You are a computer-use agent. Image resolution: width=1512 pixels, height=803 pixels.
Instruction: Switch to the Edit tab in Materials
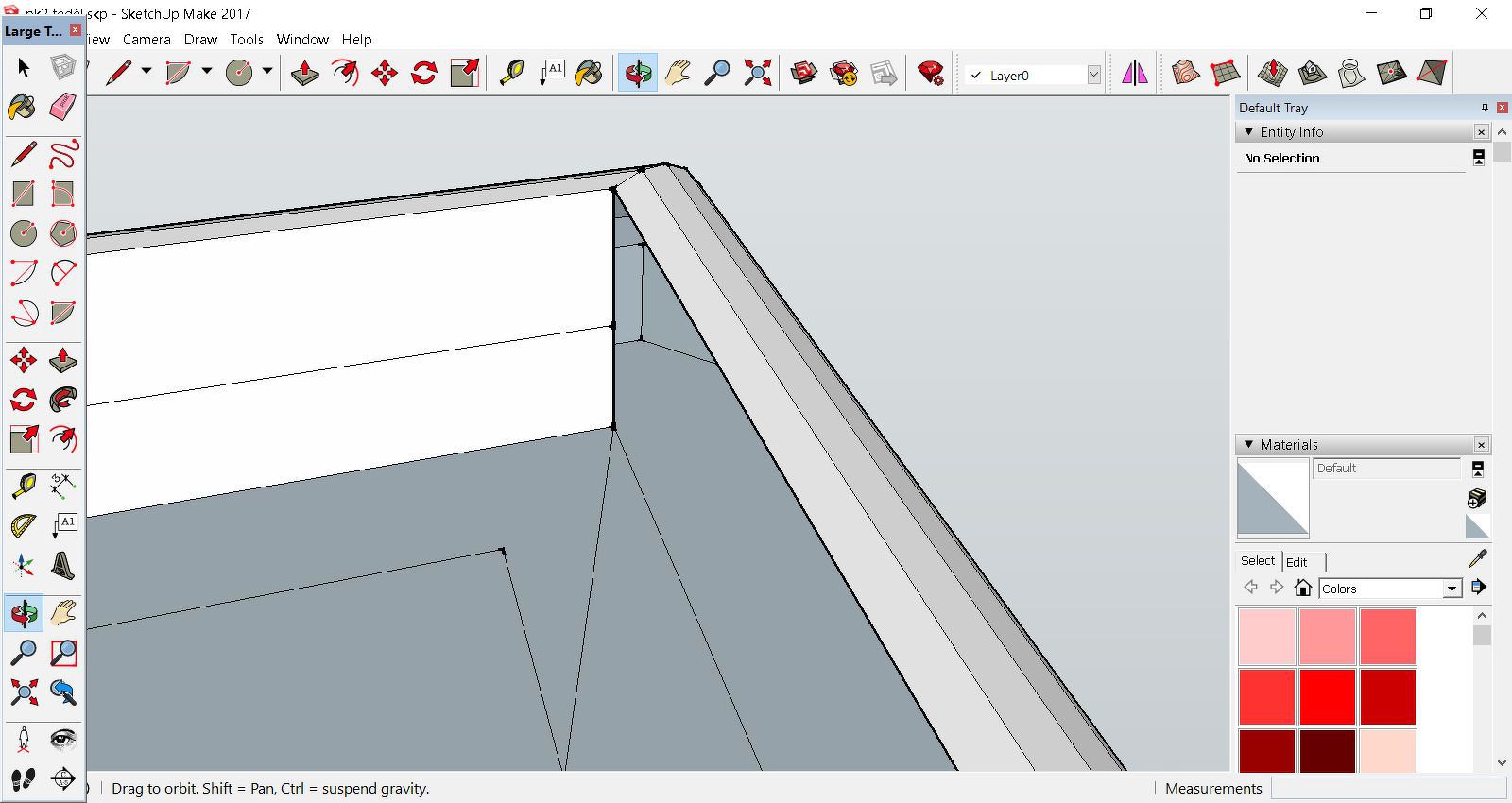[x=1297, y=562]
